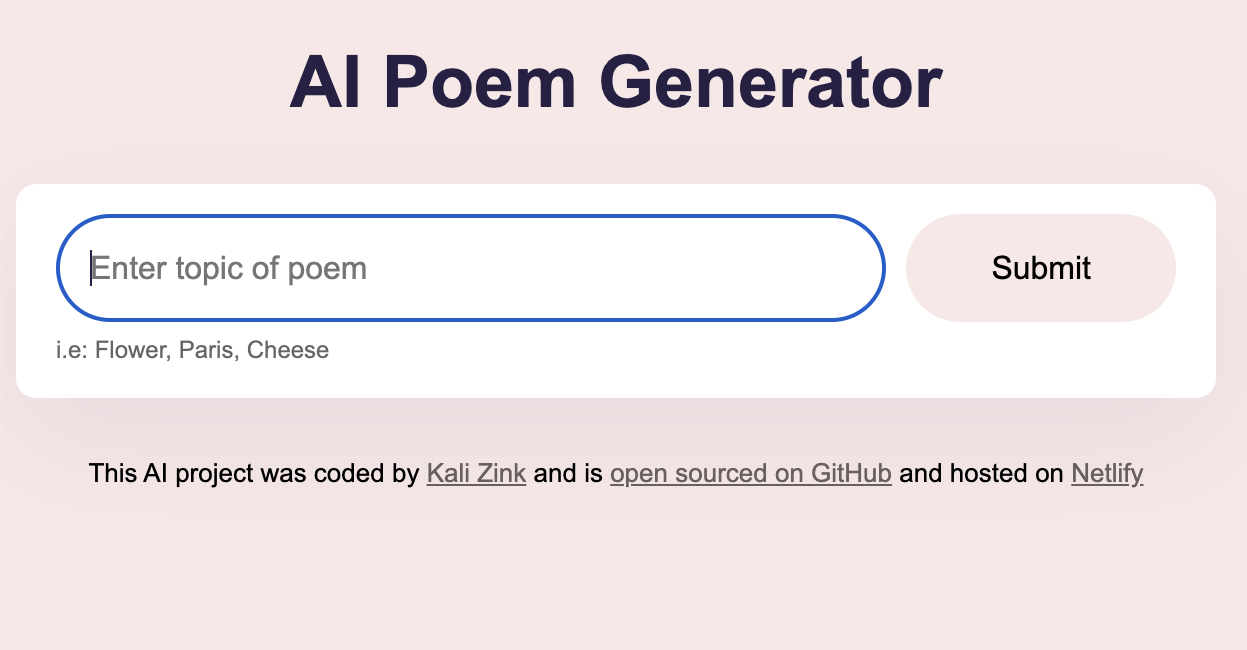The height and width of the screenshot is (650, 1247).
Task: Click the Kali Zink author credit
Action: (476, 473)
